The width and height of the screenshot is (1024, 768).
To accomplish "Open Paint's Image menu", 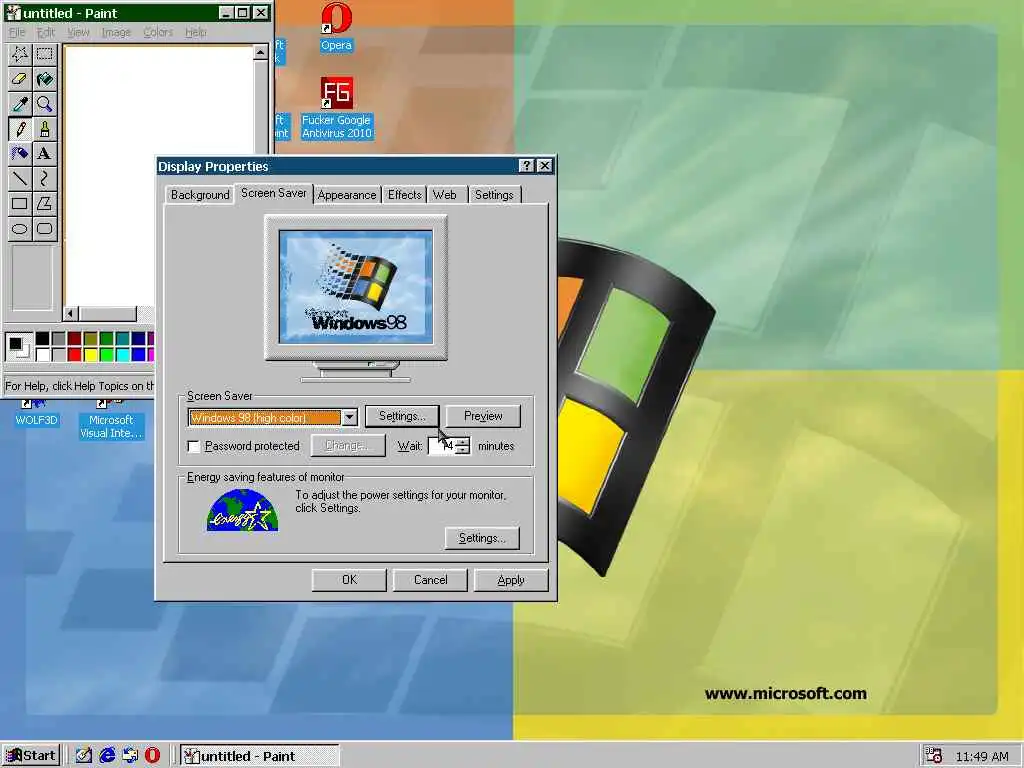I will [x=116, y=32].
